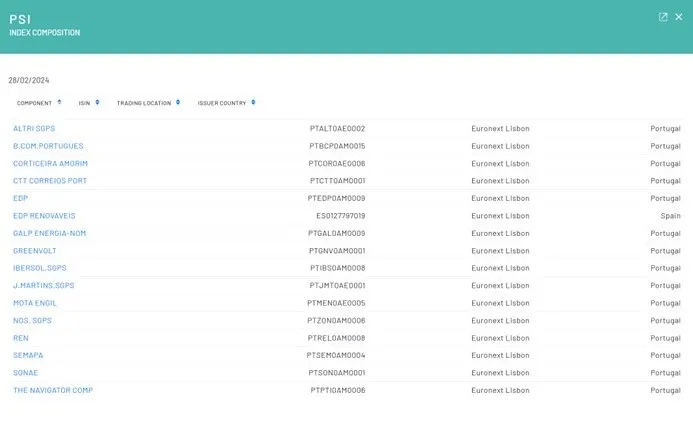Open EDP RENOVAVEIS component link
The width and height of the screenshot is (693, 439).
pyautogui.click(x=44, y=216)
